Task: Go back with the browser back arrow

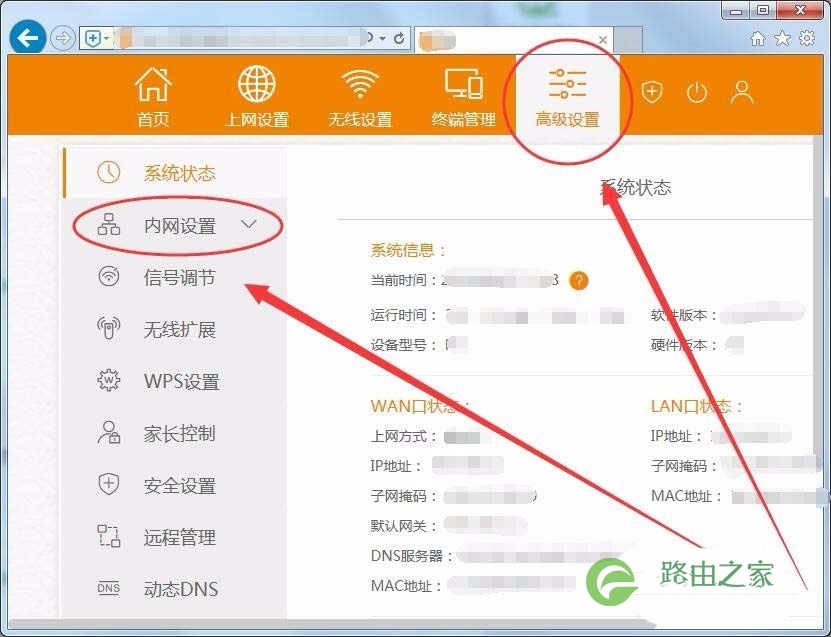Action: click(28, 37)
